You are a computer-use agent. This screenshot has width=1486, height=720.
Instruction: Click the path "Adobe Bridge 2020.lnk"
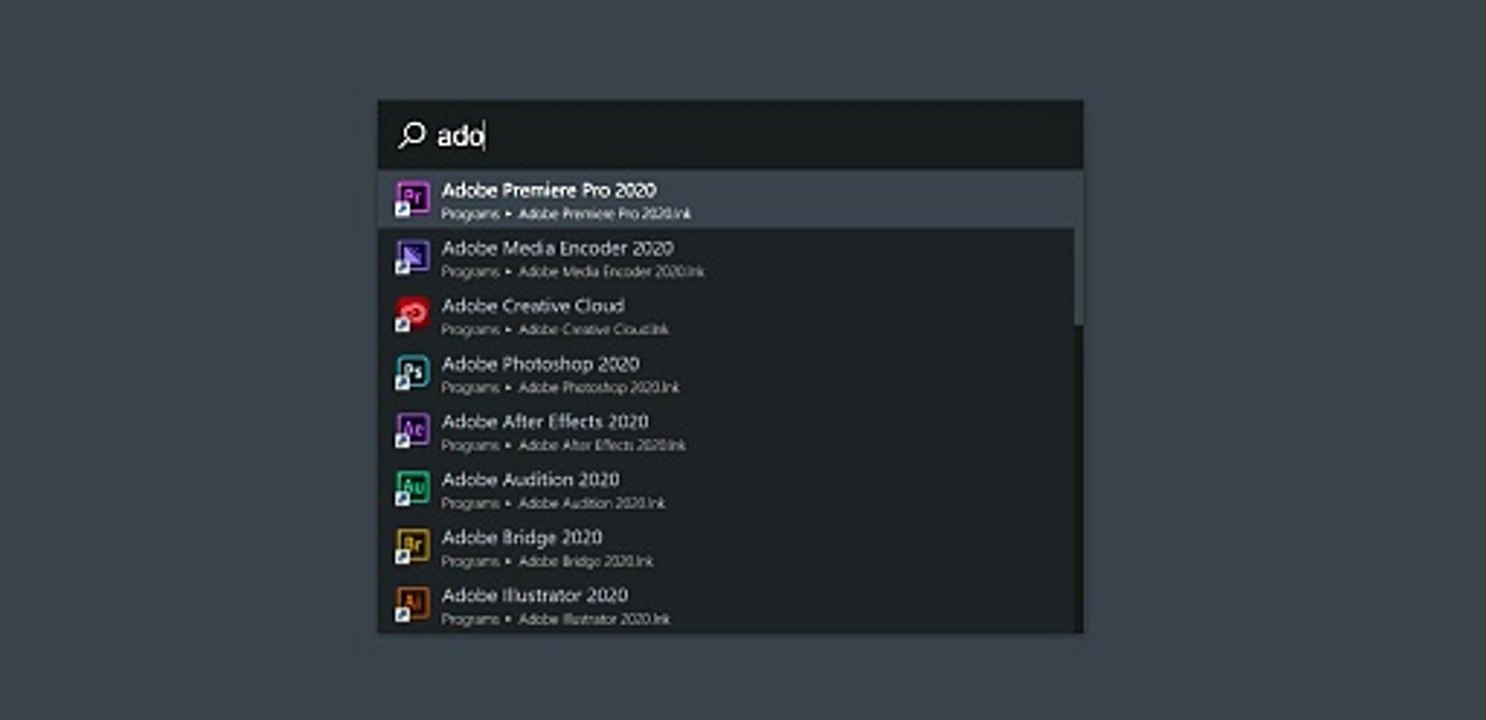[x=586, y=562]
